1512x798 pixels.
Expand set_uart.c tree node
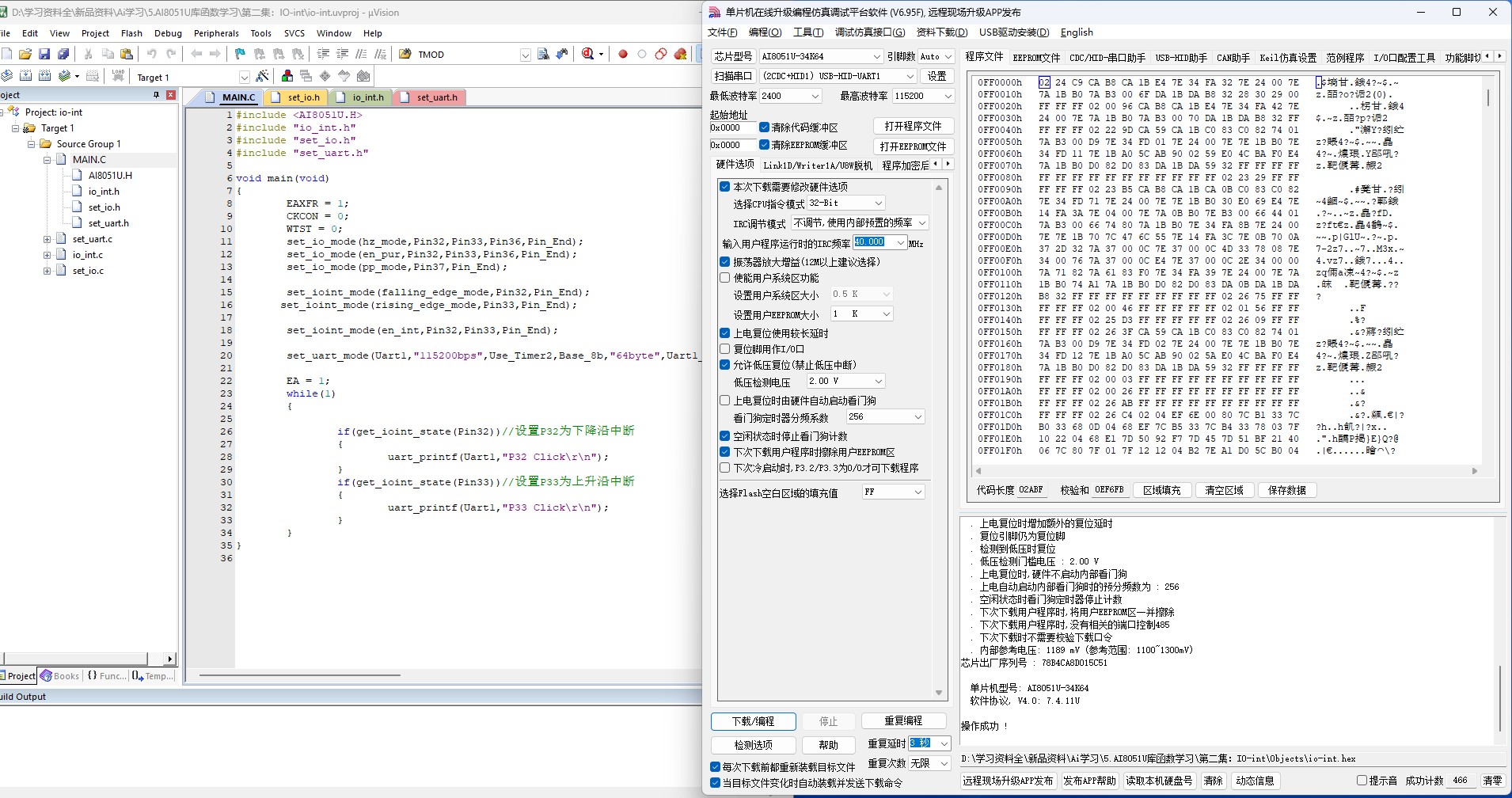[x=47, y=239]
